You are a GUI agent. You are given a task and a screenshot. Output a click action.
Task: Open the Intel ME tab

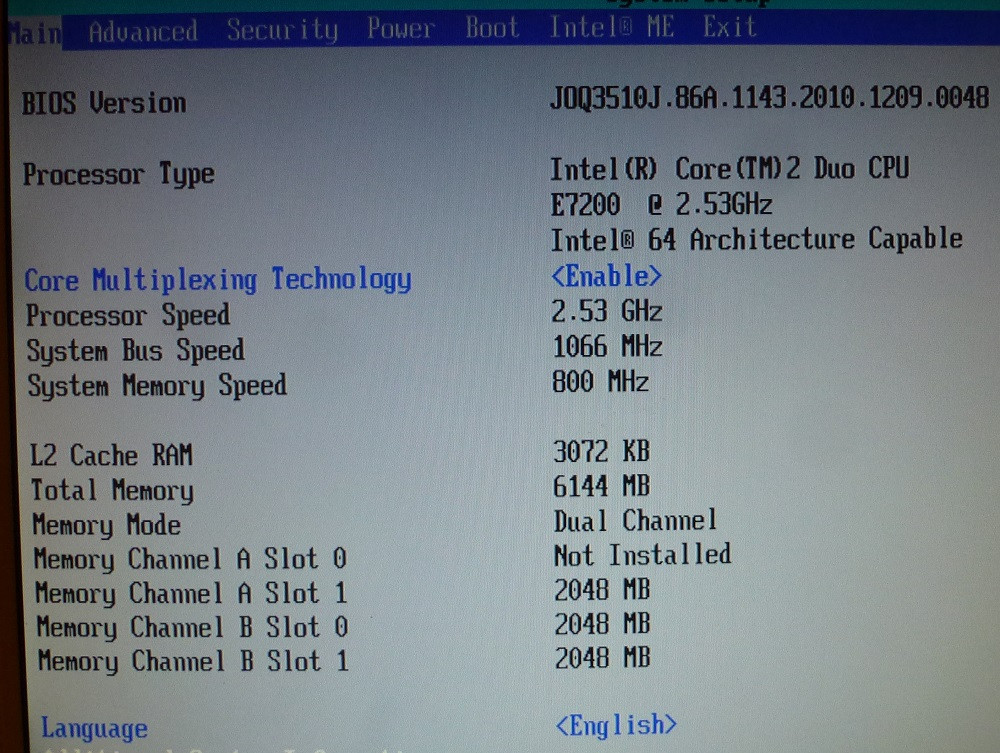pos(612,27)
